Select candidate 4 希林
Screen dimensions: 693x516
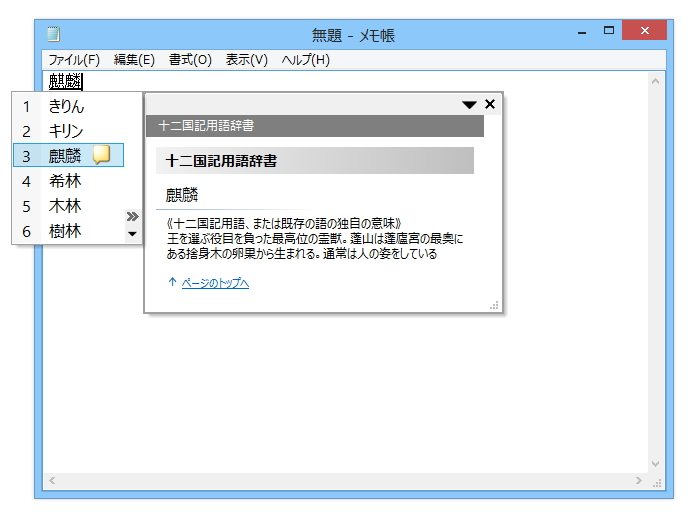tap(69, 181)
